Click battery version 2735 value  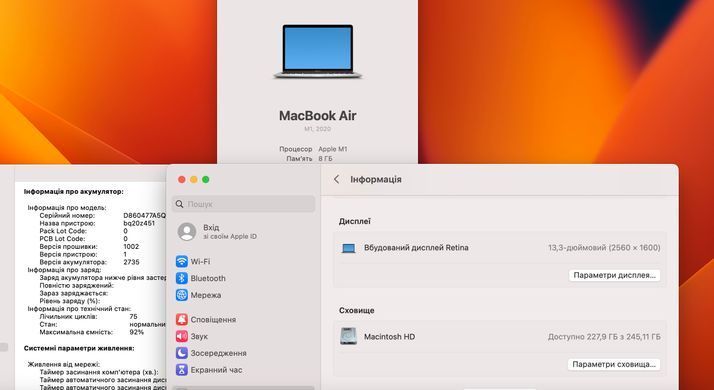pos(131,262)
